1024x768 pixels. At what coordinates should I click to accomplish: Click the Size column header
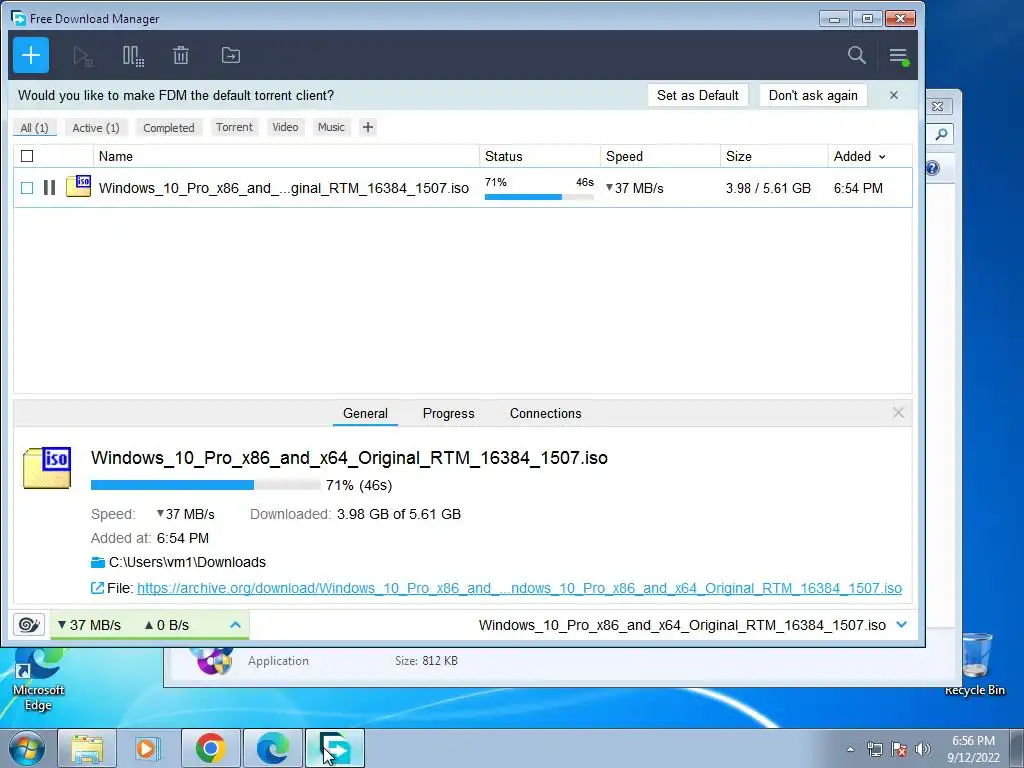(x=774, y=156)
